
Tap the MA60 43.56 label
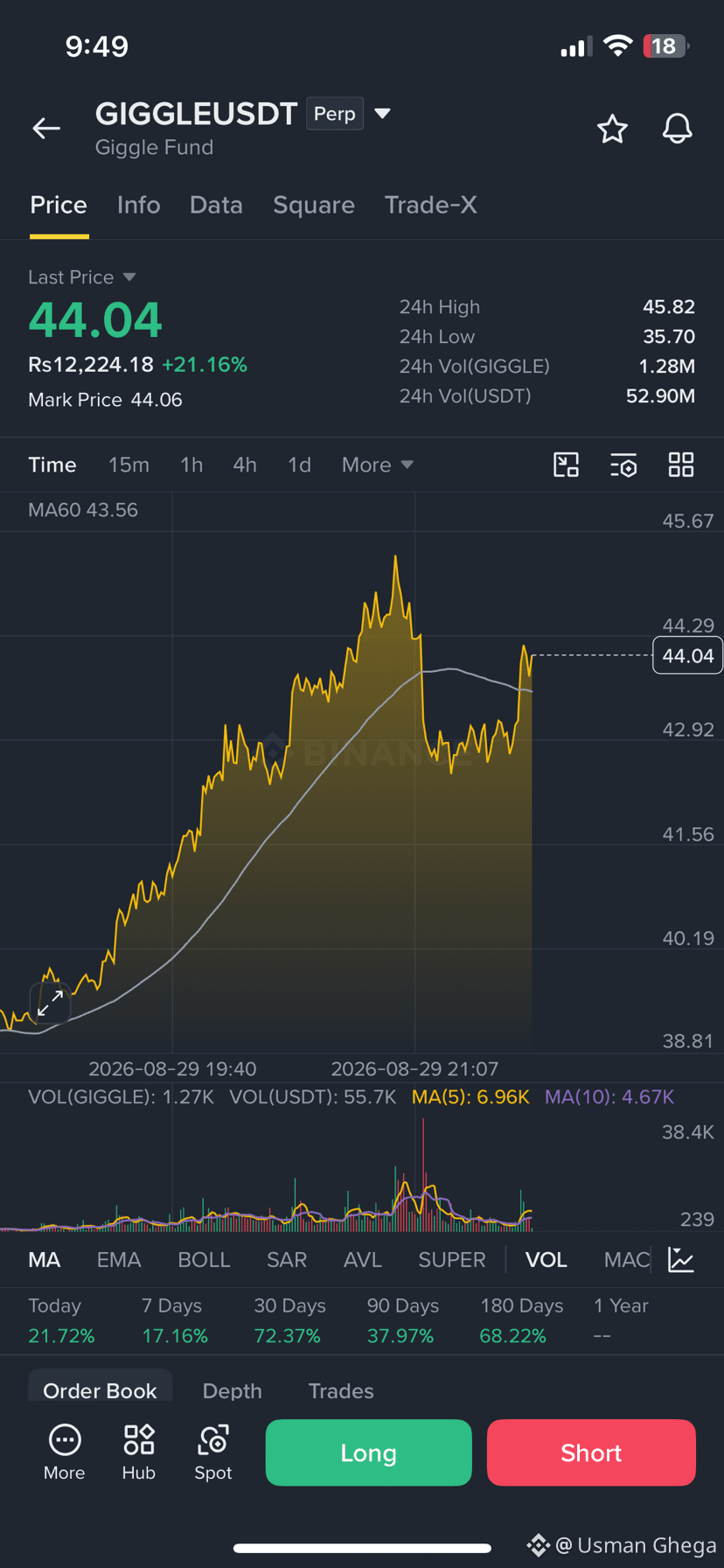click(x=83, y=510)
